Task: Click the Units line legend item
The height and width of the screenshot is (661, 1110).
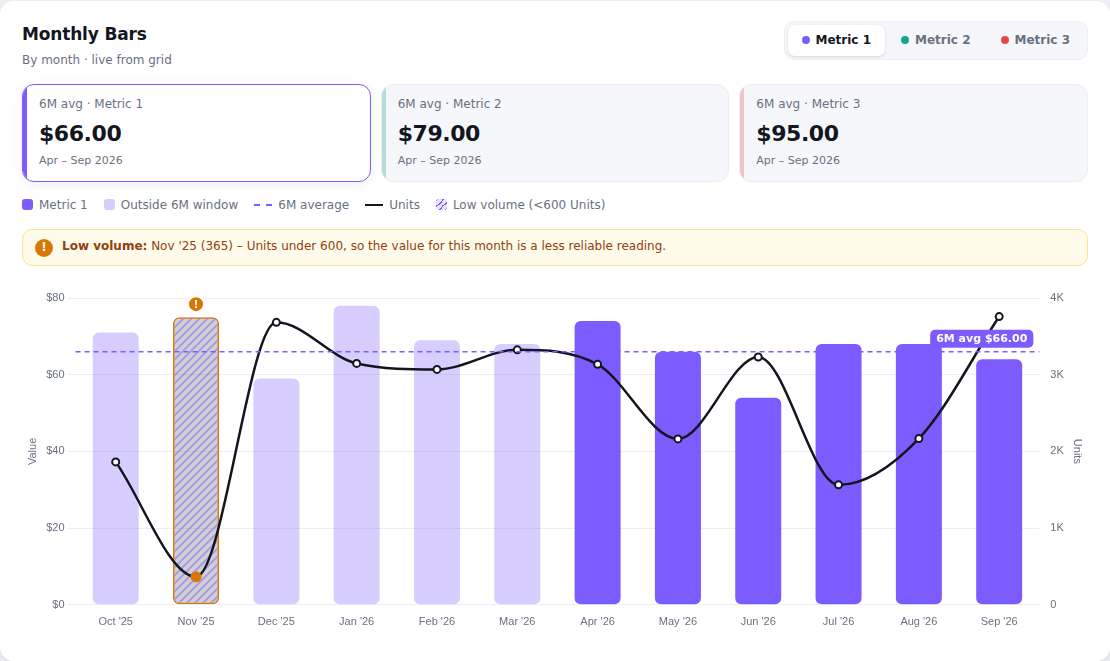Action: [x=392, y=205]
